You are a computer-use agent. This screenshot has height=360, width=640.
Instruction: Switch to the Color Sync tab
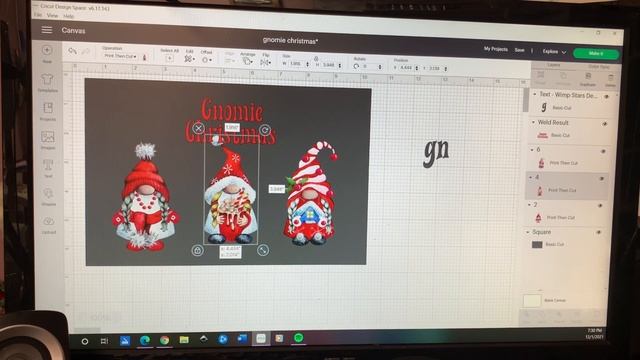(599, 66)
